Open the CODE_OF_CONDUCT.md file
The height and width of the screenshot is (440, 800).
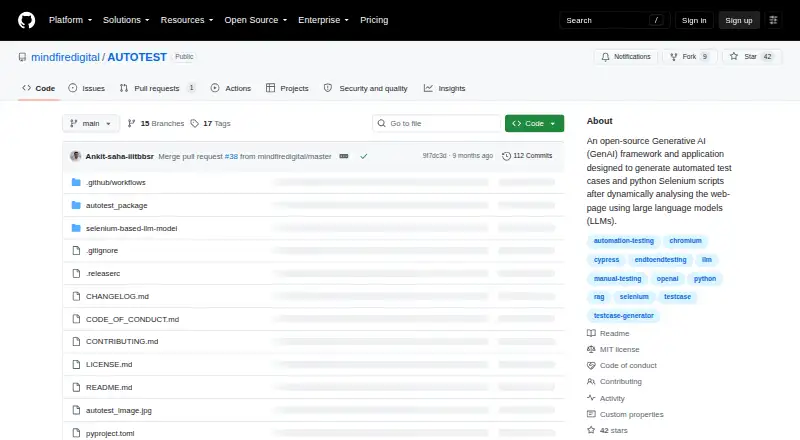133,319
